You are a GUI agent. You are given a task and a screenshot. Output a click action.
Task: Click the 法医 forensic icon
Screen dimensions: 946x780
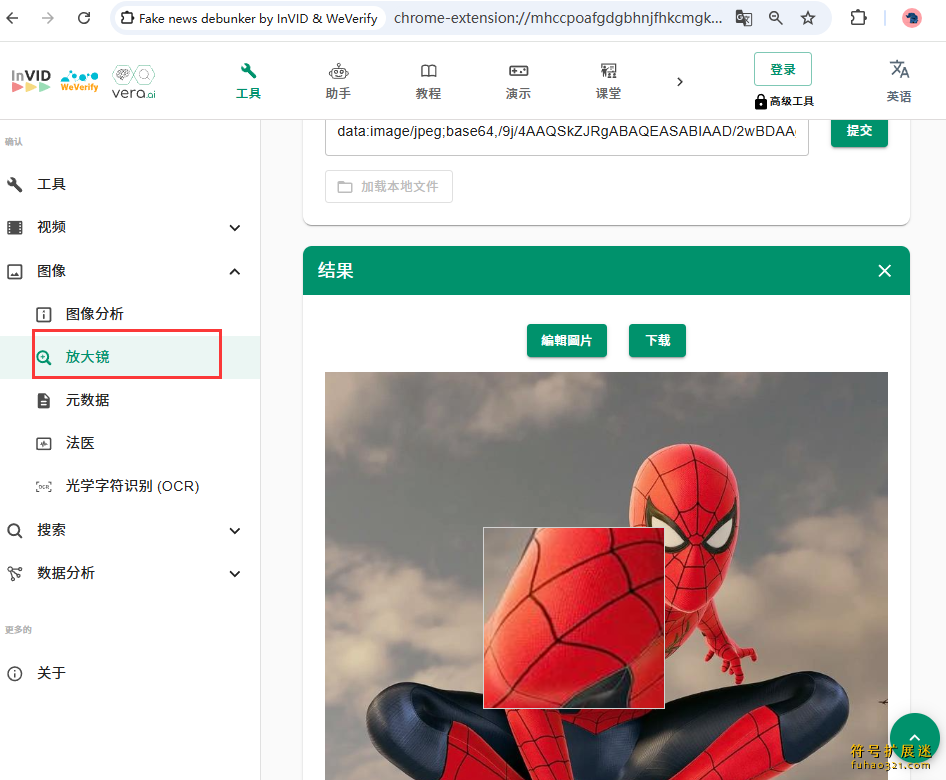(x=43, y=444)
